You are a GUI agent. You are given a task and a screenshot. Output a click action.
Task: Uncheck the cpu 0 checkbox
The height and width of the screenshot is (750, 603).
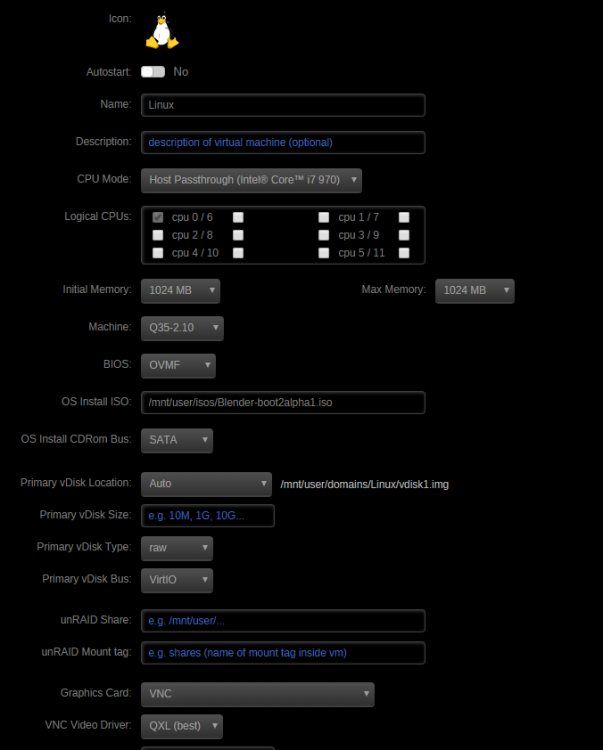tap(158, 218)
